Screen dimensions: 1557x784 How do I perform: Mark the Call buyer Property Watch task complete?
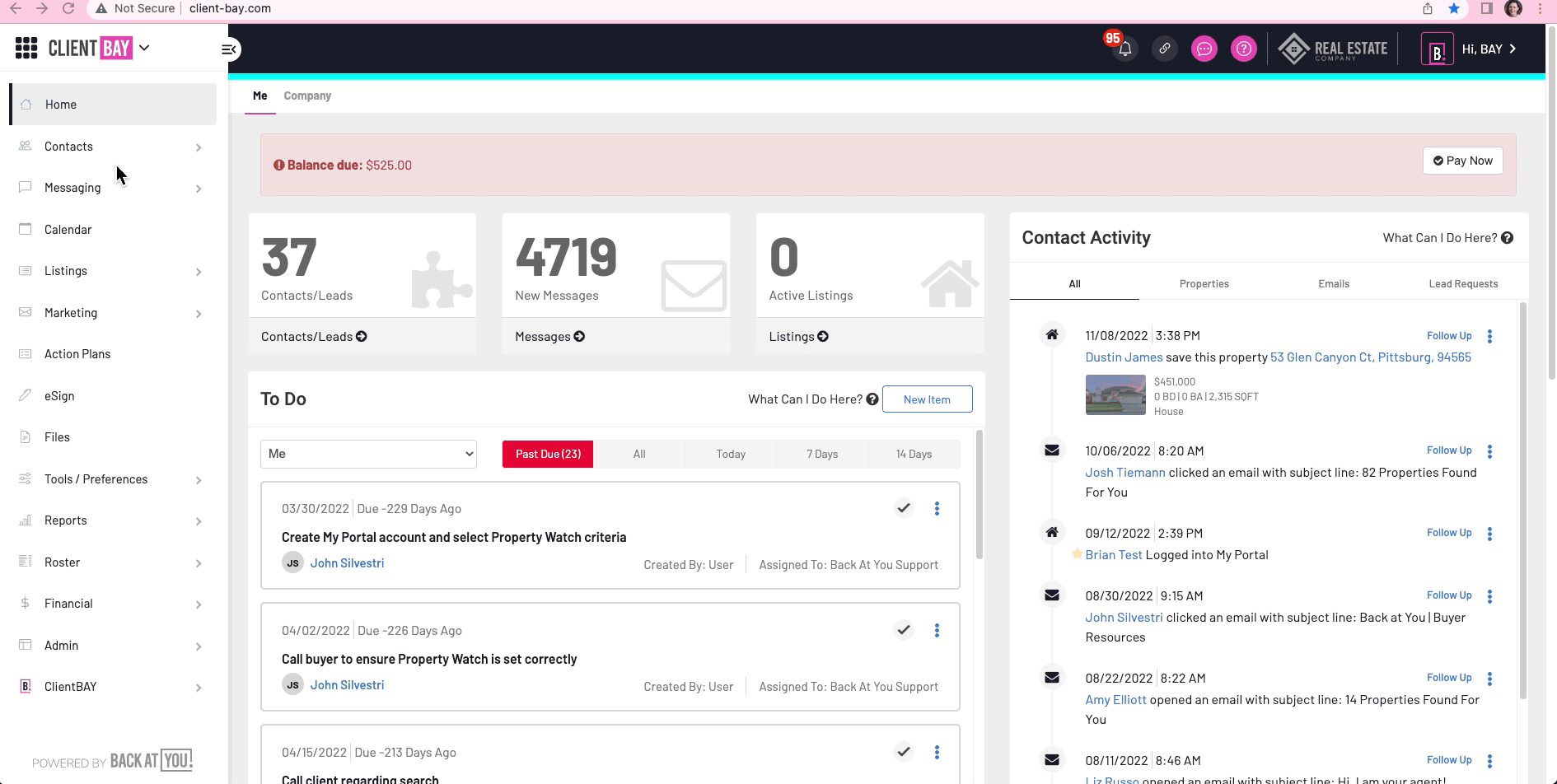point(904,630)
